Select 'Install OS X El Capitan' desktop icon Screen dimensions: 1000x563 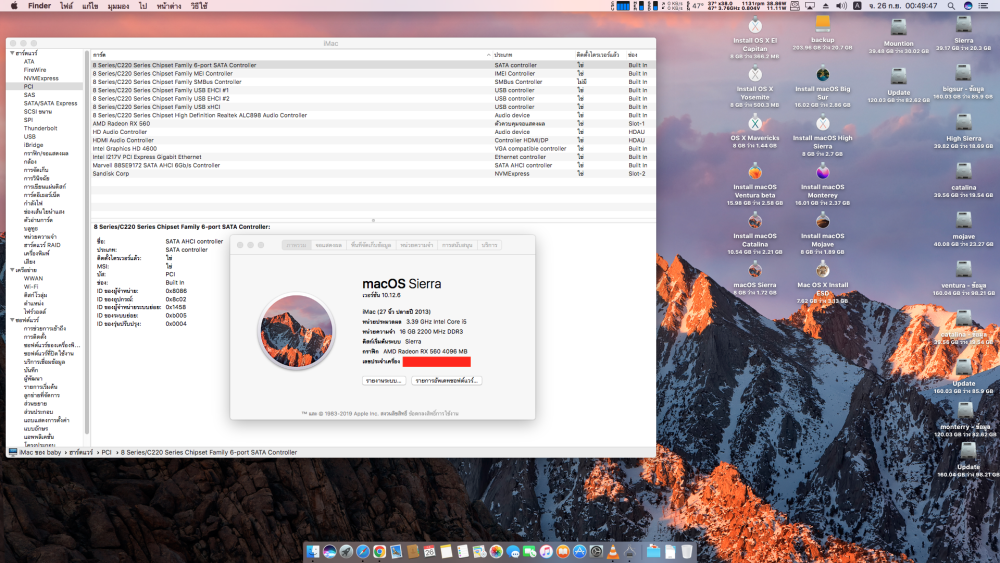click(x=755, y=38)
